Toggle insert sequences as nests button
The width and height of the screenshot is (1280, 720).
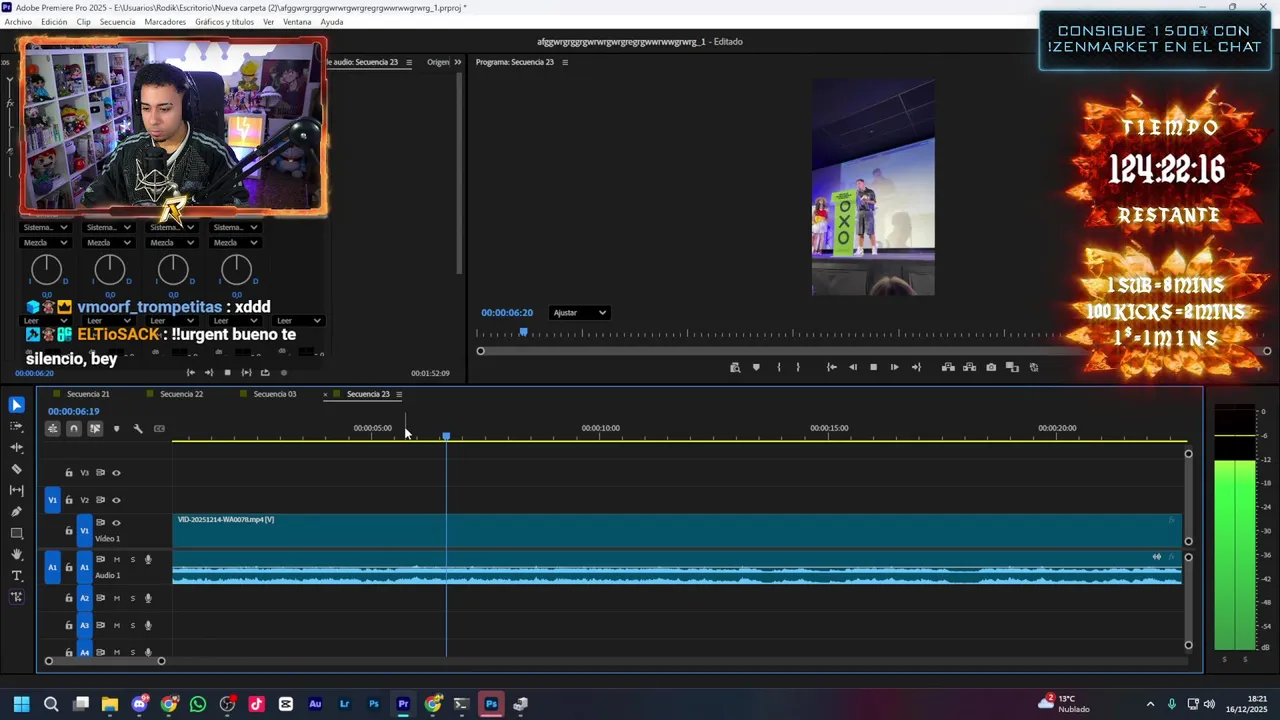pos(52,429)
